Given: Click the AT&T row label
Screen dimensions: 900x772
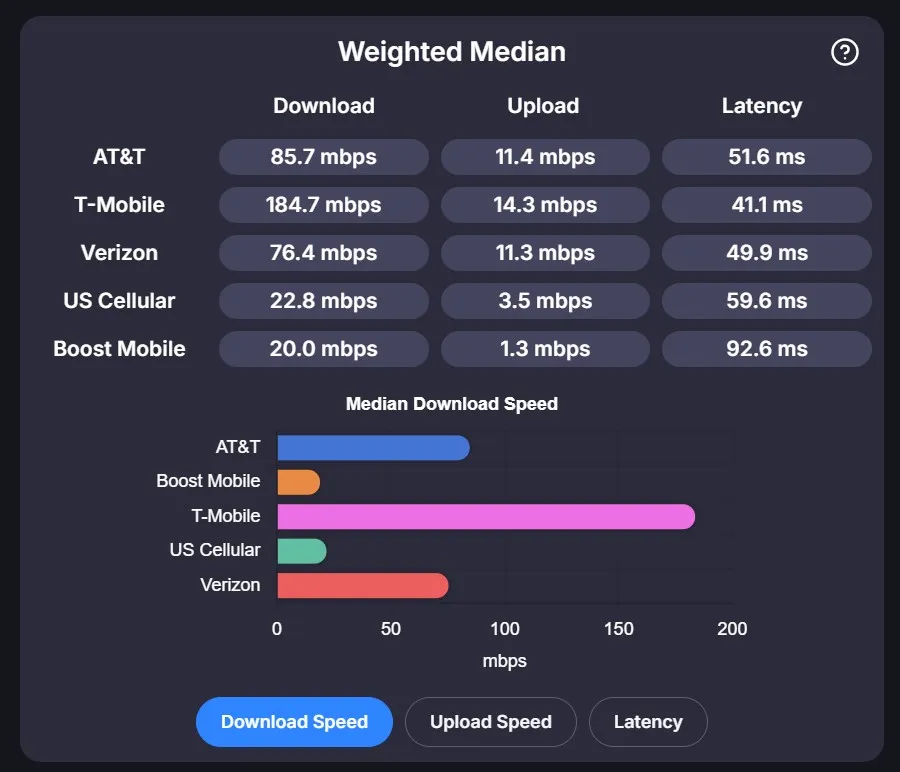Looking at the screenshot, I should [118, 157].
